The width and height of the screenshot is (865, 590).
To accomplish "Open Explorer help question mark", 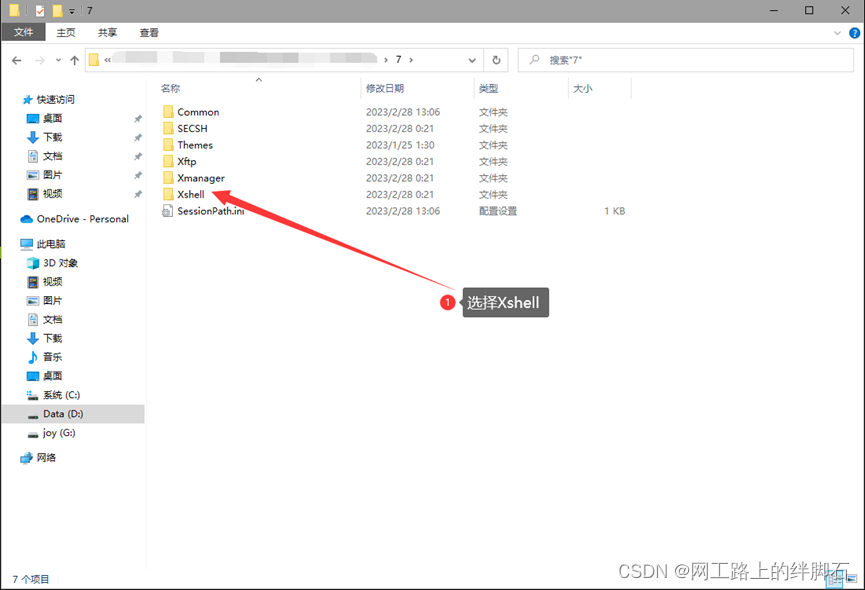I will tap(855, 33).
